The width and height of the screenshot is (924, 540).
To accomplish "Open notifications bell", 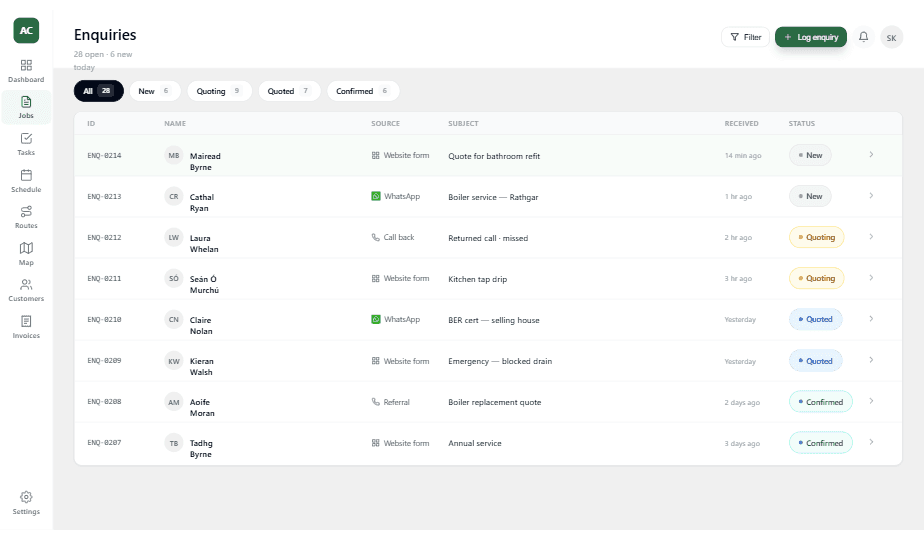I will pos(863,37).
